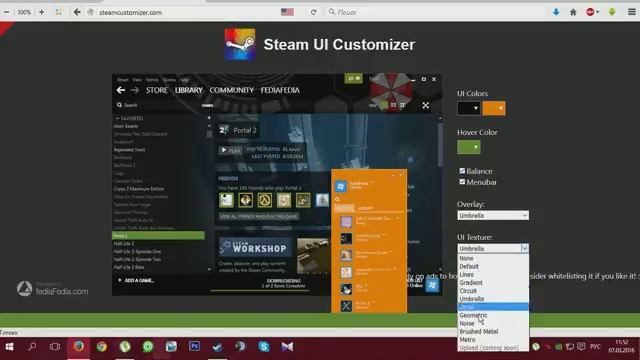Toggle the Balance checkbox
Screen dimensions: 640x360
[462, 171]
